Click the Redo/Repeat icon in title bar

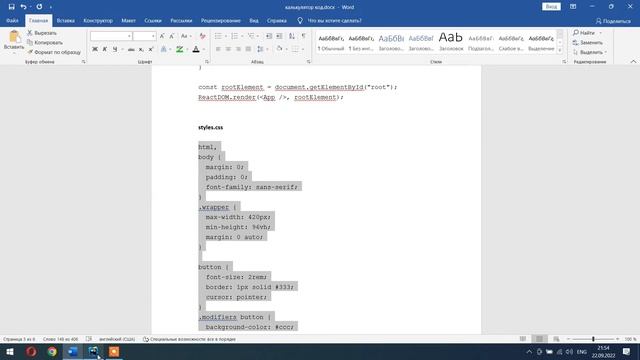[39, 7]
